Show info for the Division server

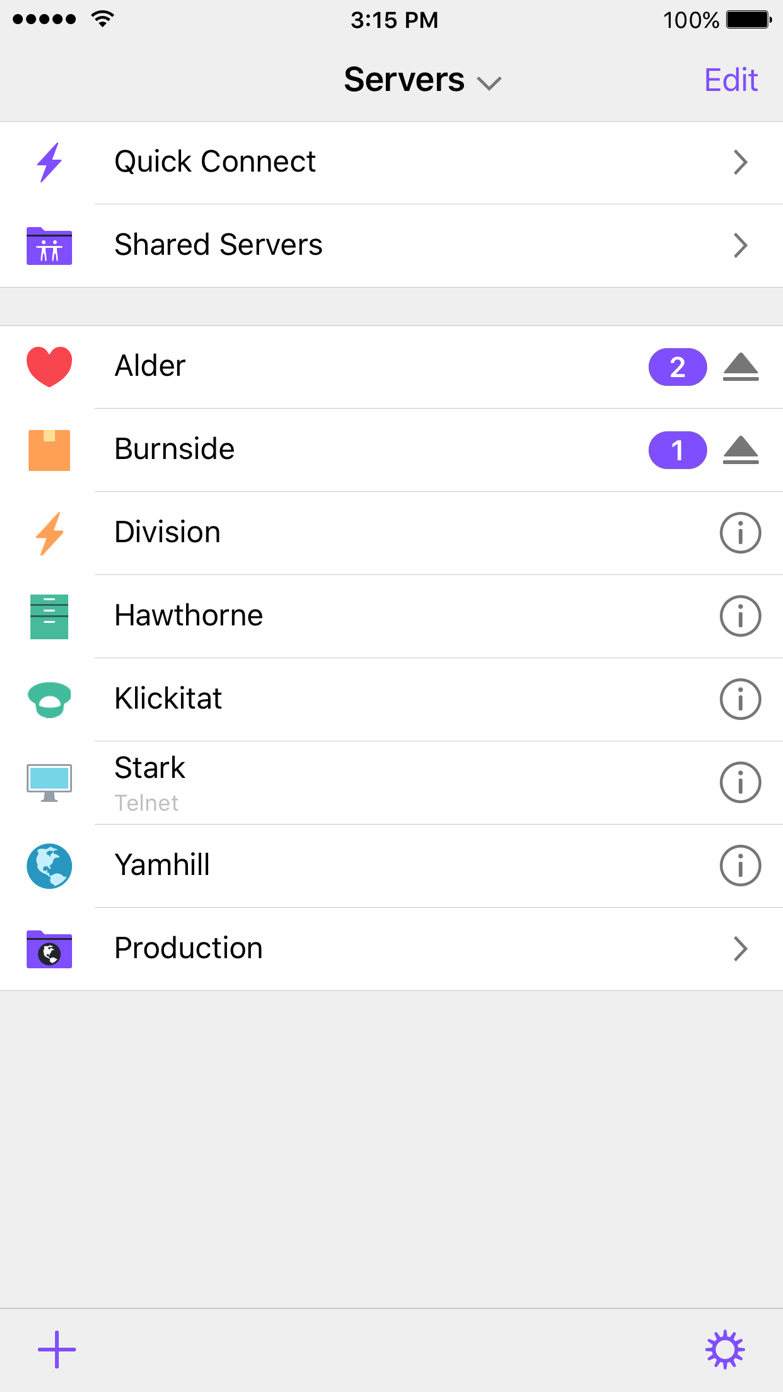[740, 533]
